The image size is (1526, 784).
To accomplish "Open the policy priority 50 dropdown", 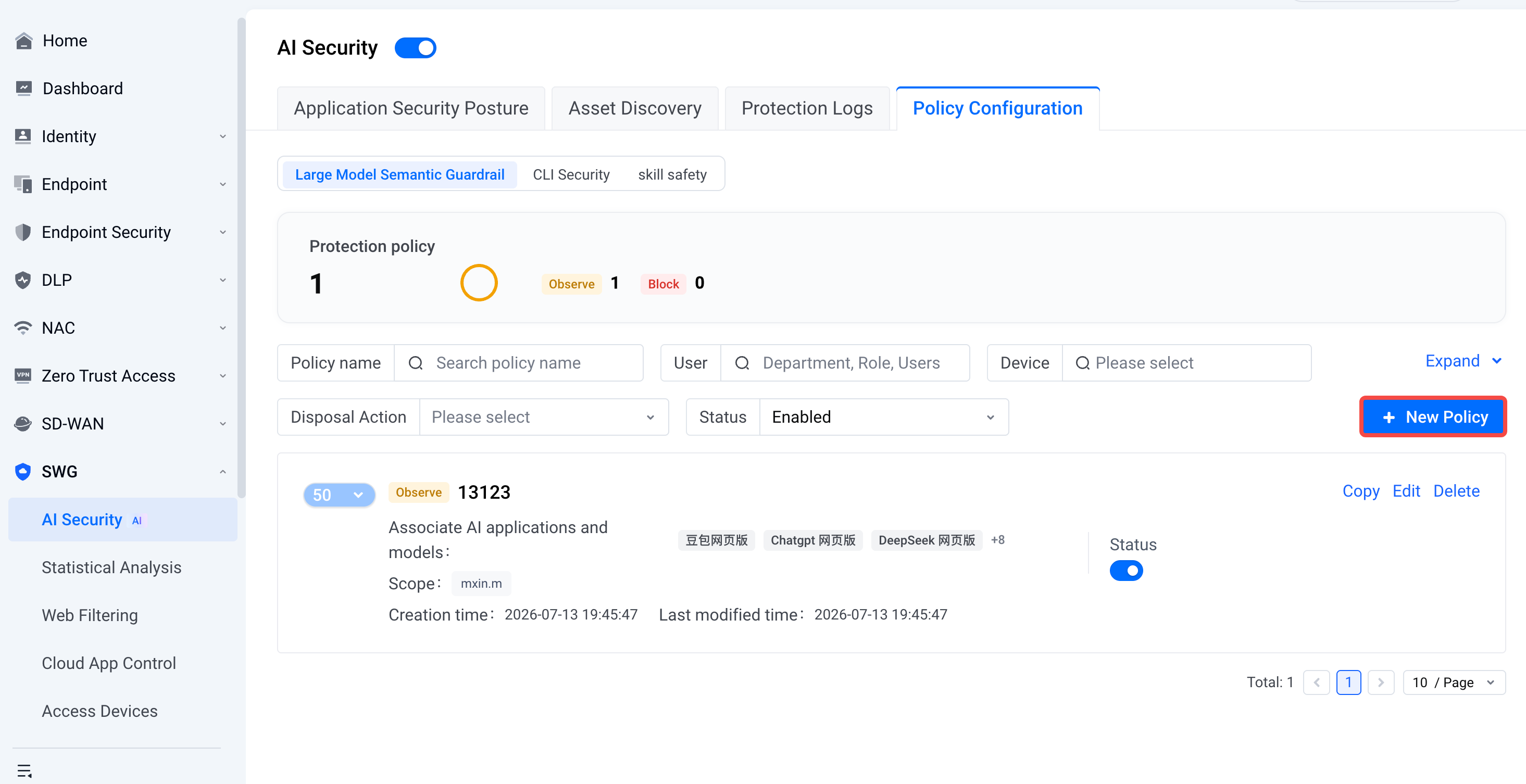I will click(x=339, y=495).
